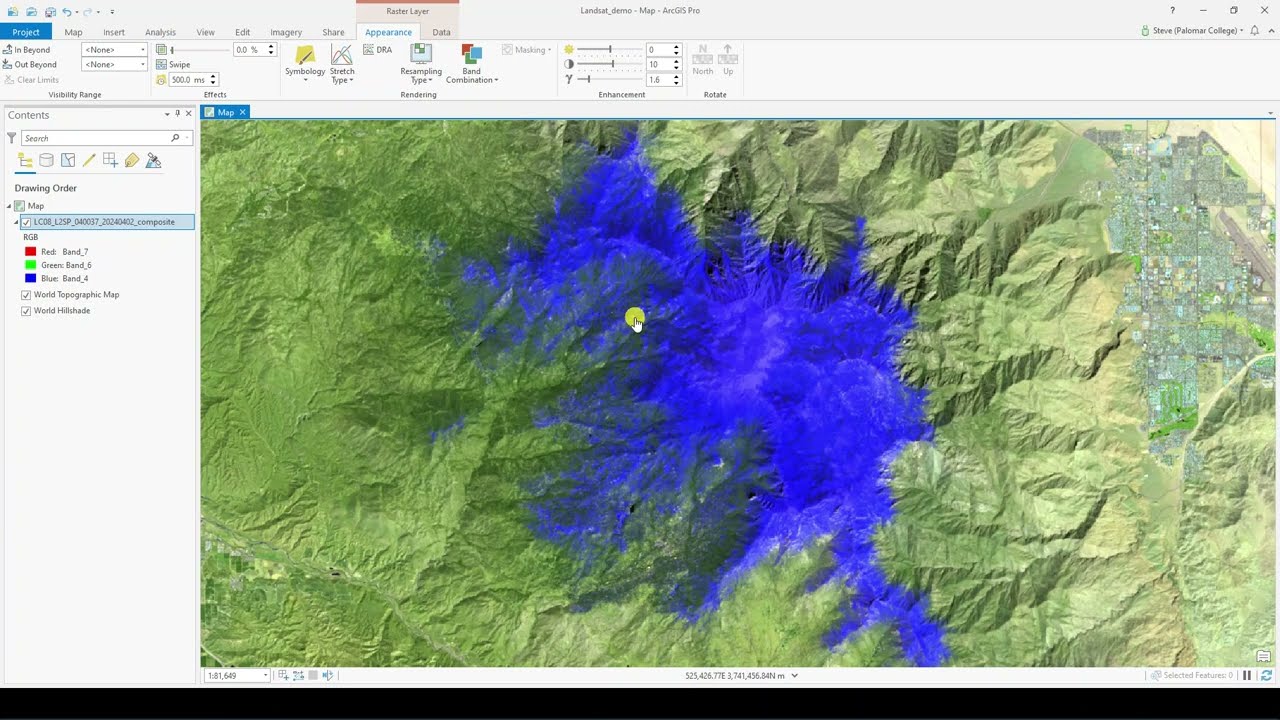Image resolution: width=1280 pixels, height=720 pixels.
Task: Open the map scale 1:81,649 dropdown
Action: (265, 676)
